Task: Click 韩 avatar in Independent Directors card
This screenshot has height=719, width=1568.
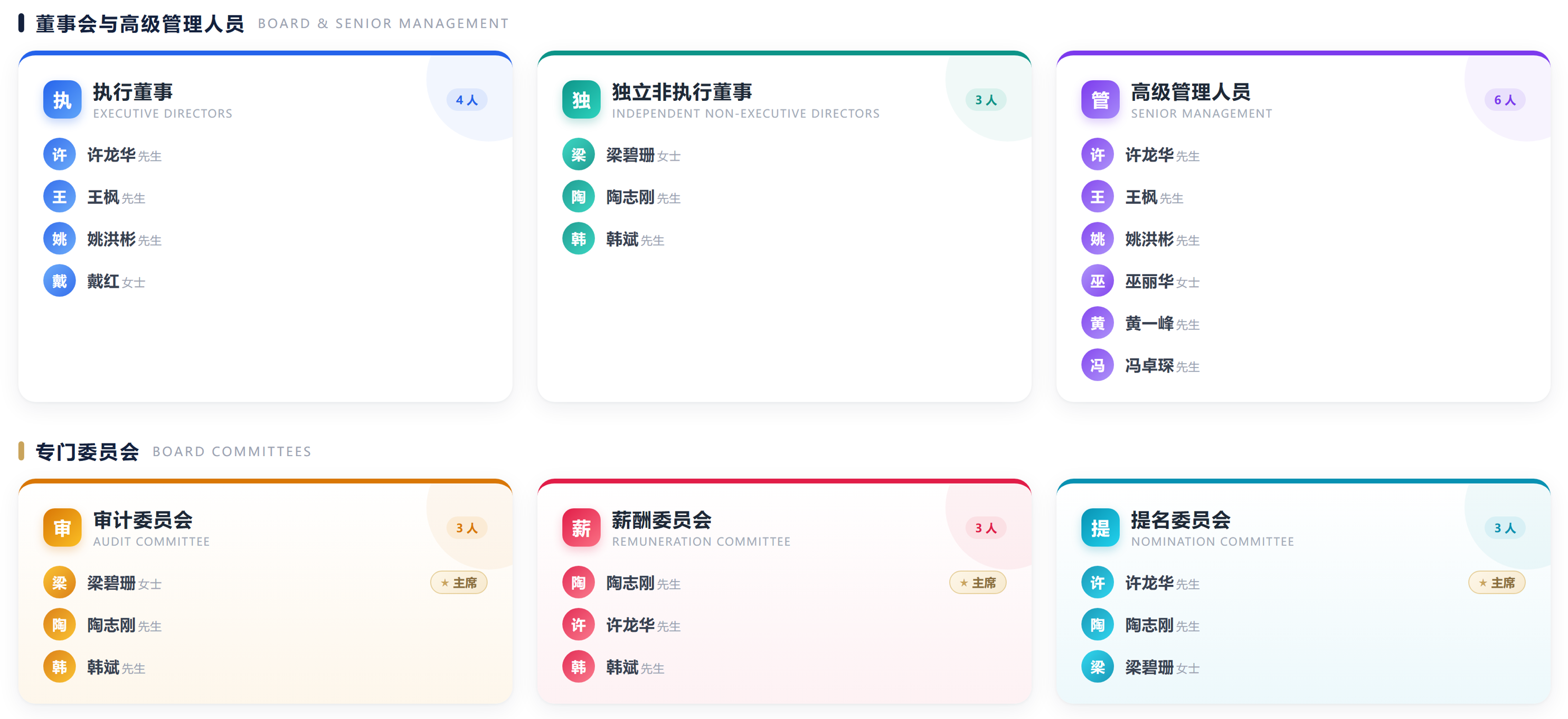Action: click(578, 239)
